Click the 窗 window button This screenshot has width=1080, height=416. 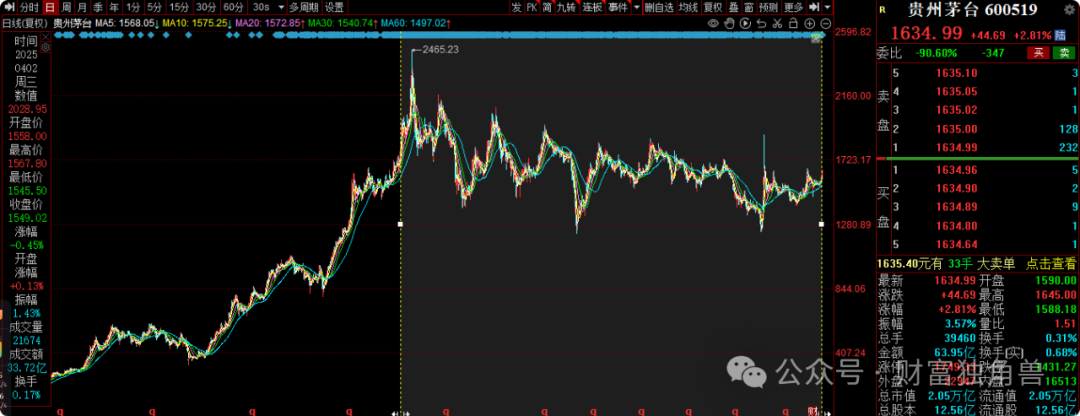(749, 7)
